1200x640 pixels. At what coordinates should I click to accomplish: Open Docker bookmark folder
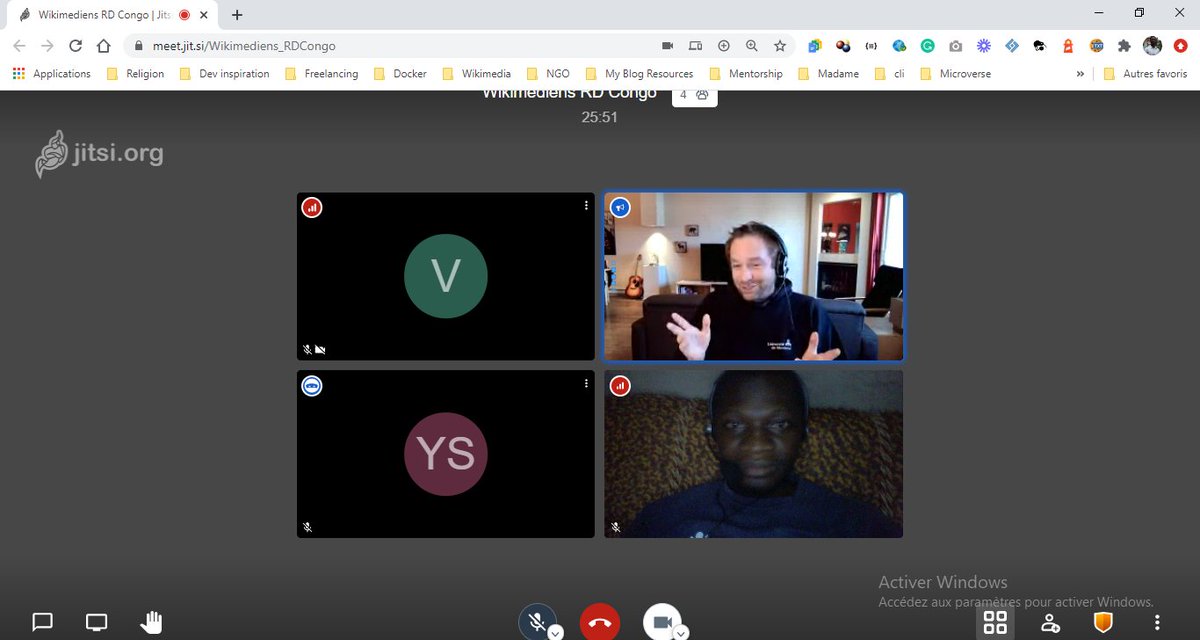(400, 74)
